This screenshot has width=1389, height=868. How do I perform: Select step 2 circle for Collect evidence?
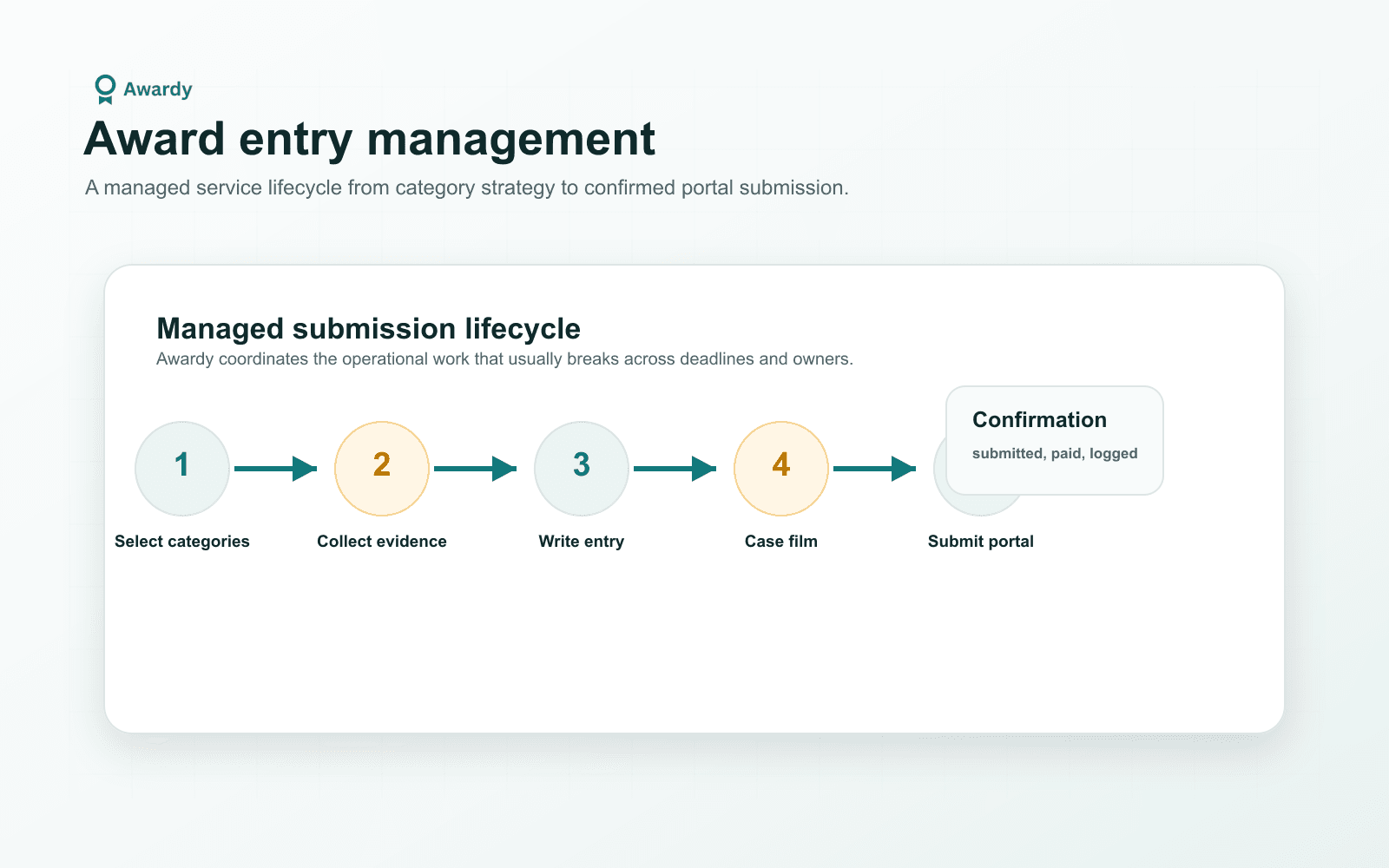point(382,469)
